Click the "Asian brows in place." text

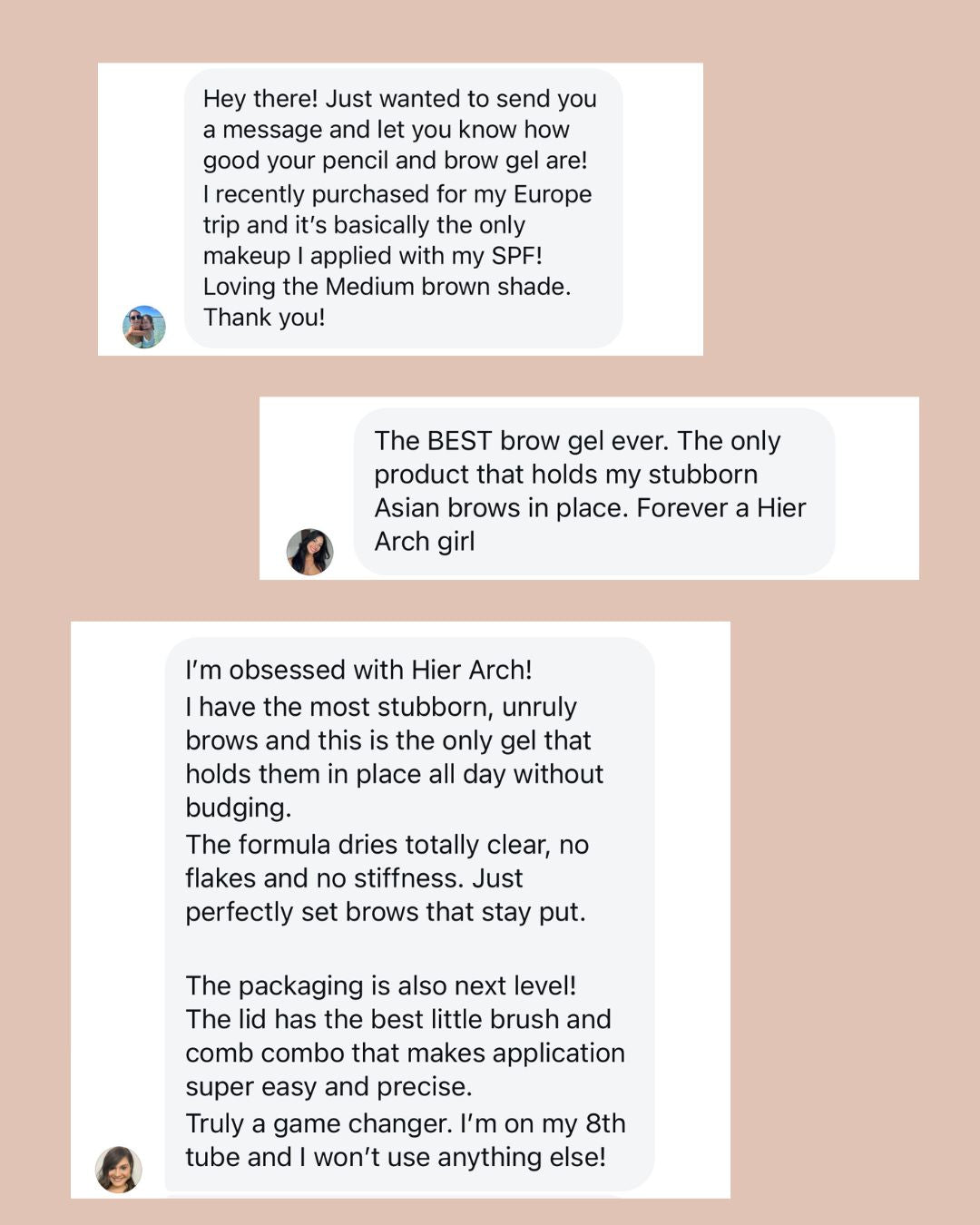click(502, 508)
